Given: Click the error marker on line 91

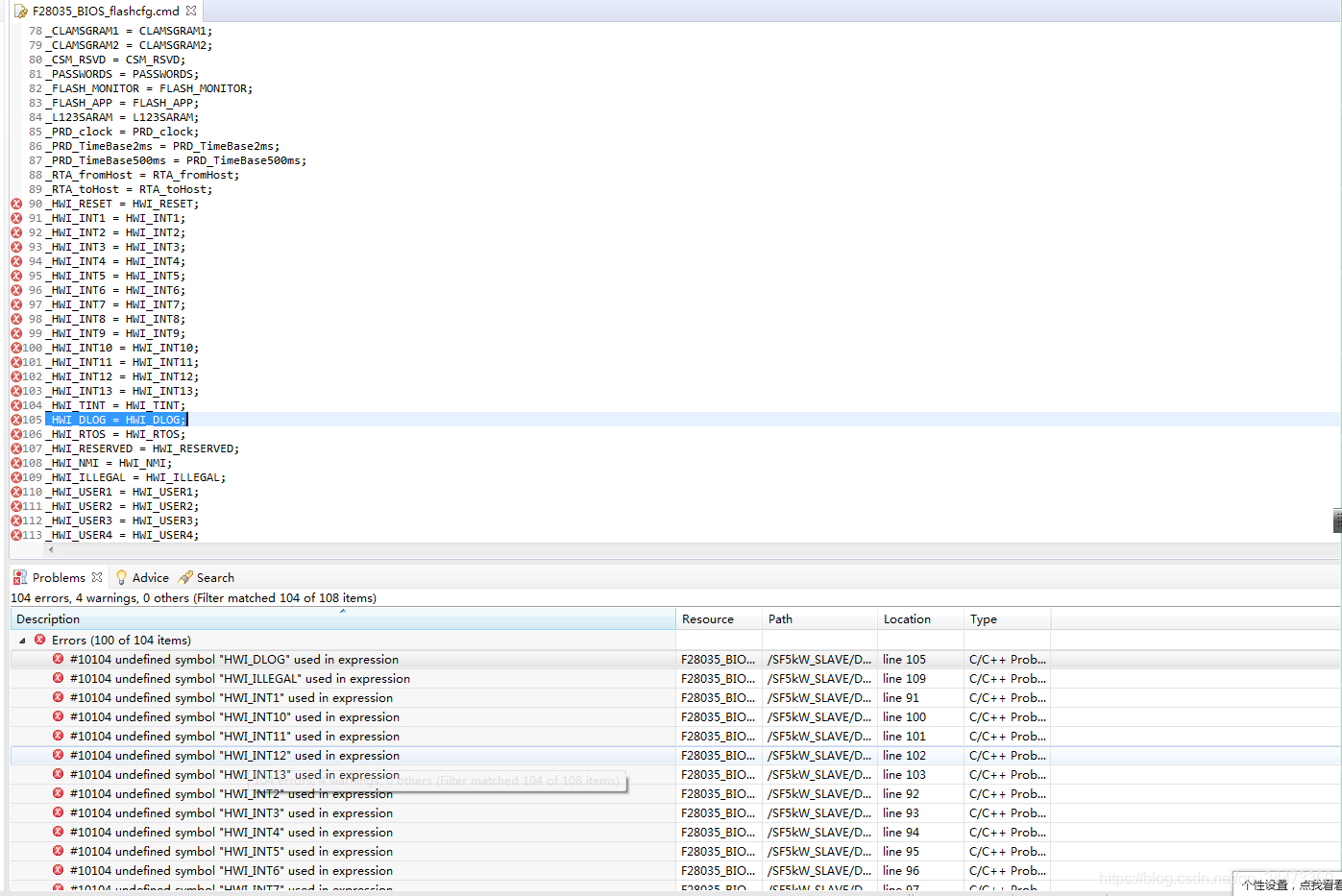Looking at the screenshot, I should coord(16,218).
